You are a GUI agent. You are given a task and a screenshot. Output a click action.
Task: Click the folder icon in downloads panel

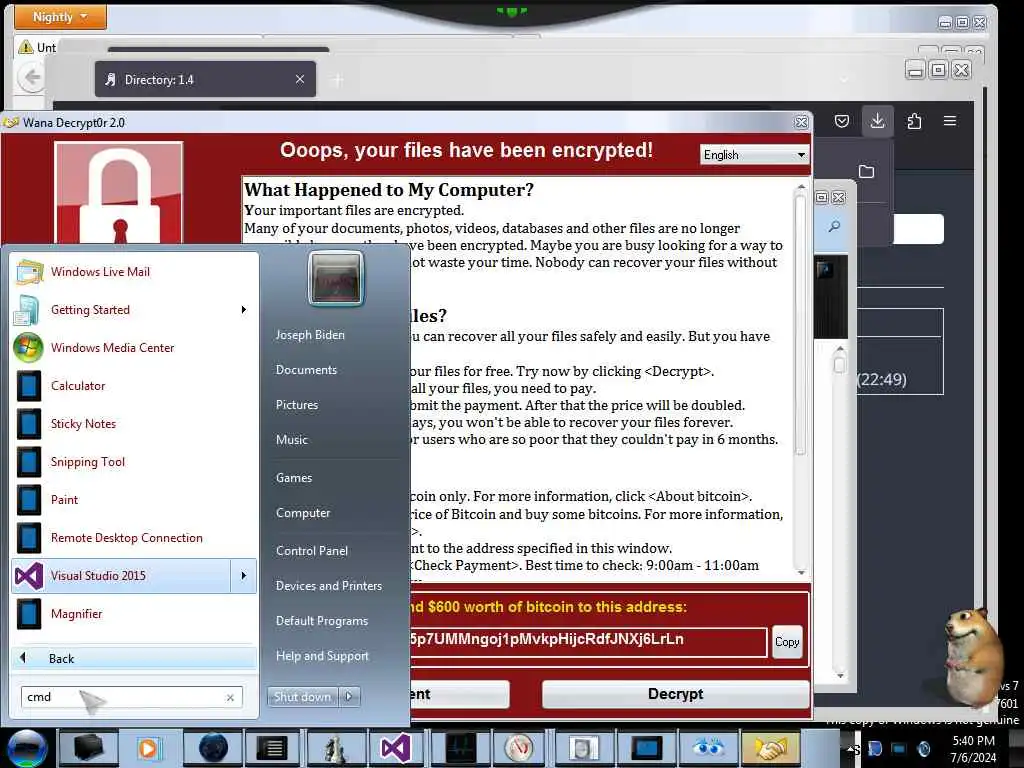pyautogui.click(x=867, y=172)
